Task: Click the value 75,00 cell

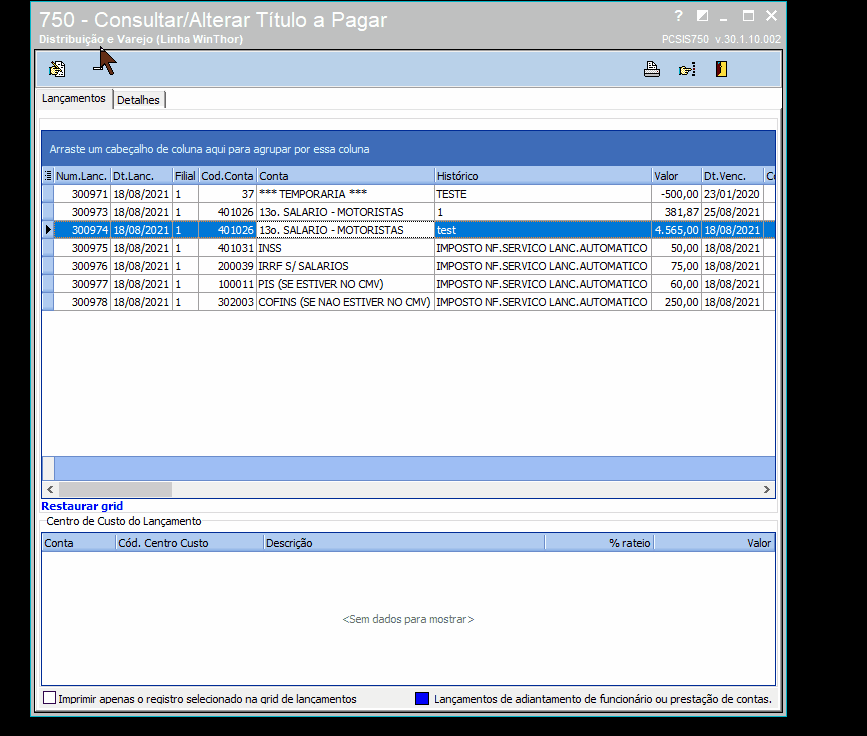Action: tap(677, 266)
